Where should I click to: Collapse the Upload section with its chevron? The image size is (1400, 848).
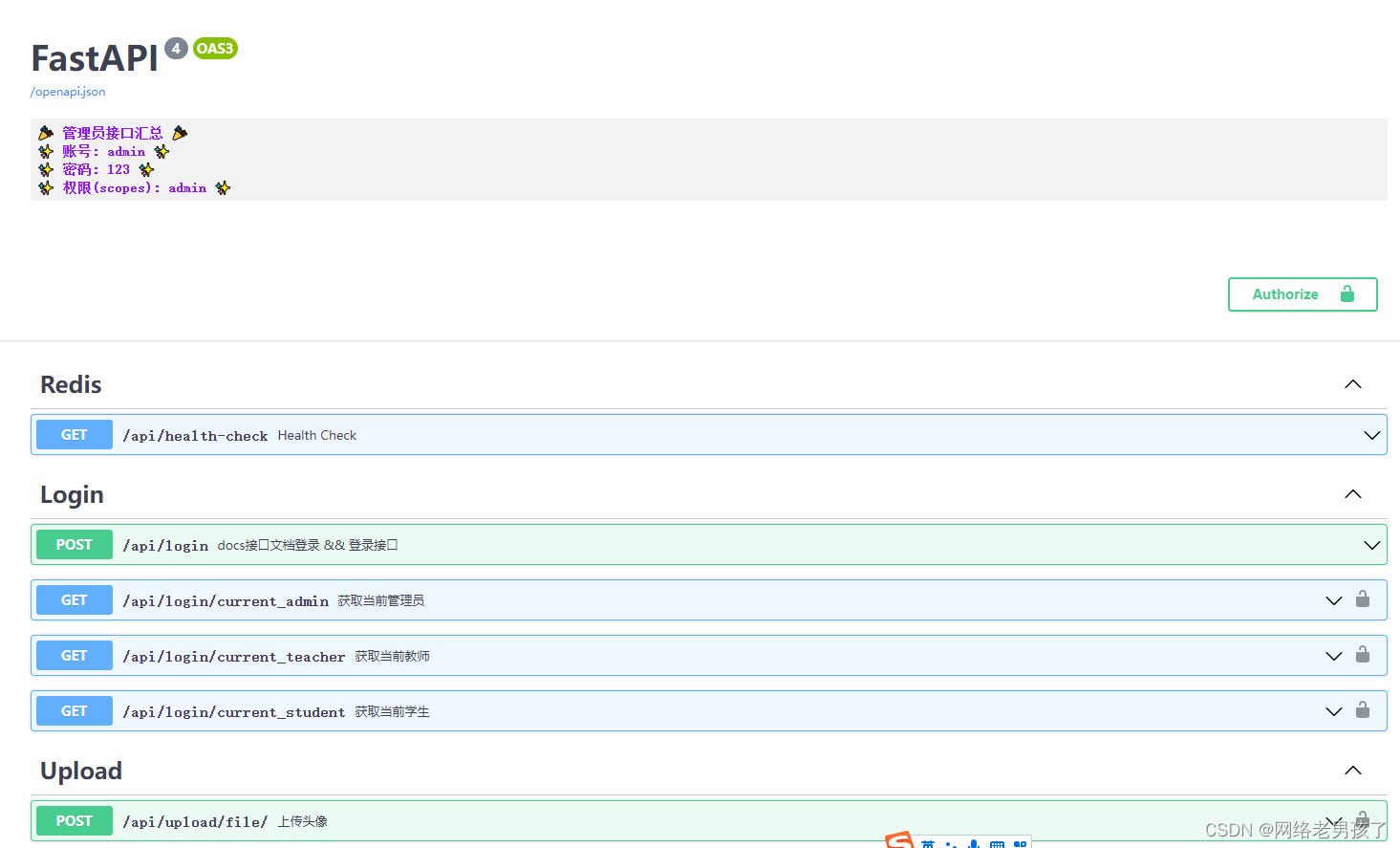pyautogui.click(x=1353, y=771)
